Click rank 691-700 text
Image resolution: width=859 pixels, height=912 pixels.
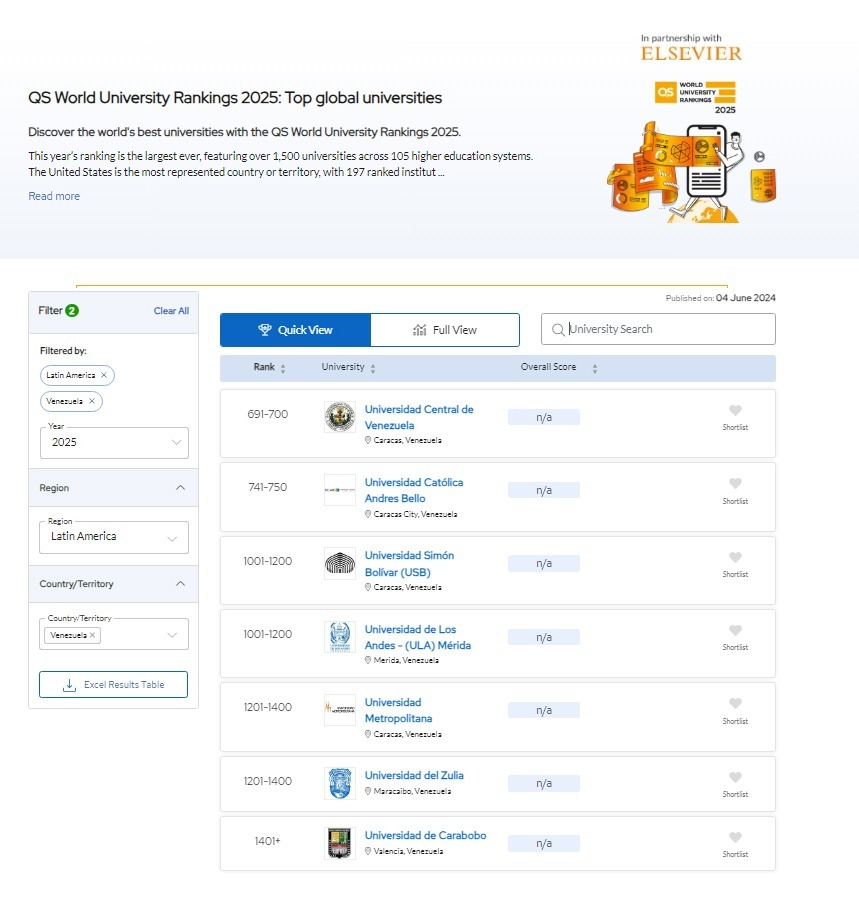pyautogui.click(x=268, y=414)
